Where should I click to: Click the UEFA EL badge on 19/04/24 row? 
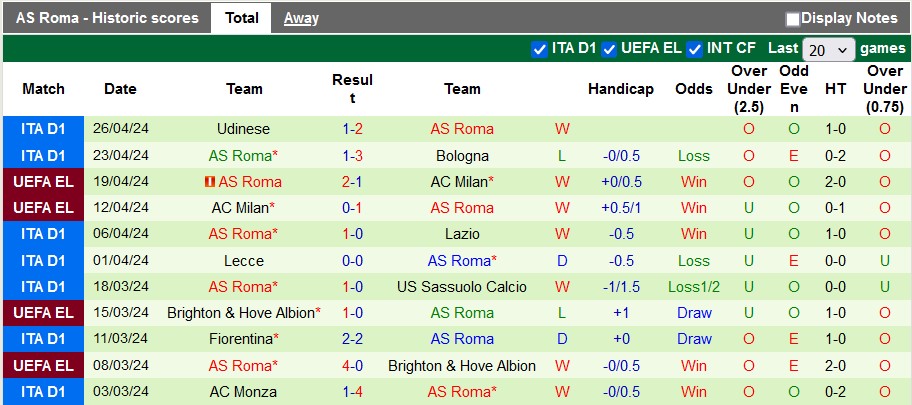tap(43, 182)
